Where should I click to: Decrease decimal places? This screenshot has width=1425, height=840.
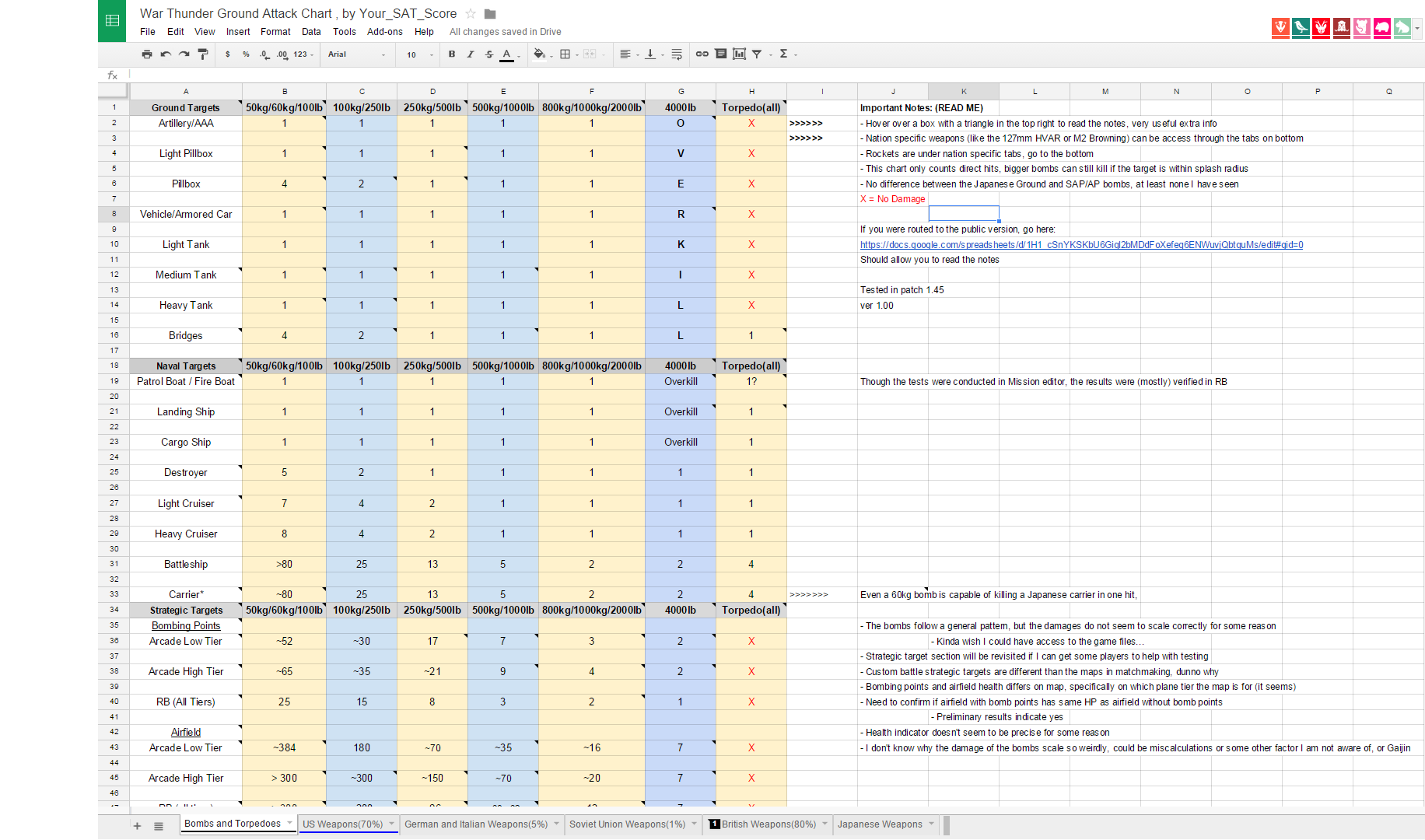[264, 54]
